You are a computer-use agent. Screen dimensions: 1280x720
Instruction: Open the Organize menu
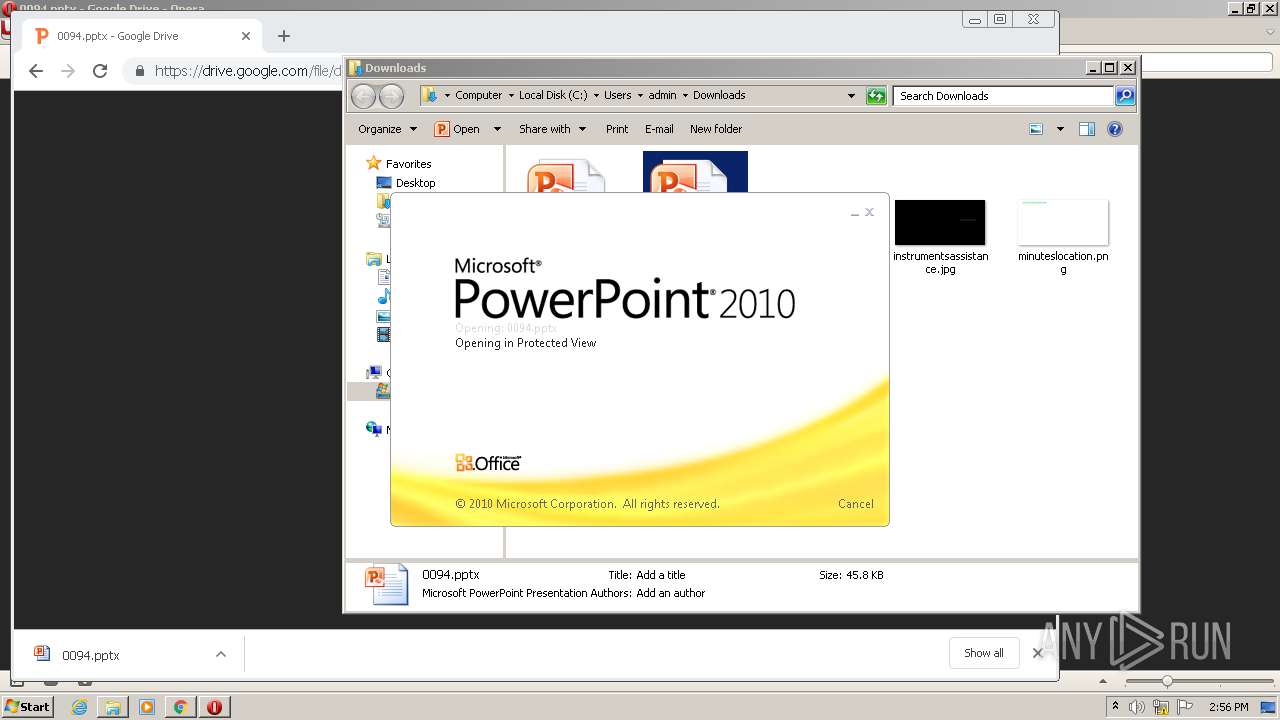tap(387, 129)
